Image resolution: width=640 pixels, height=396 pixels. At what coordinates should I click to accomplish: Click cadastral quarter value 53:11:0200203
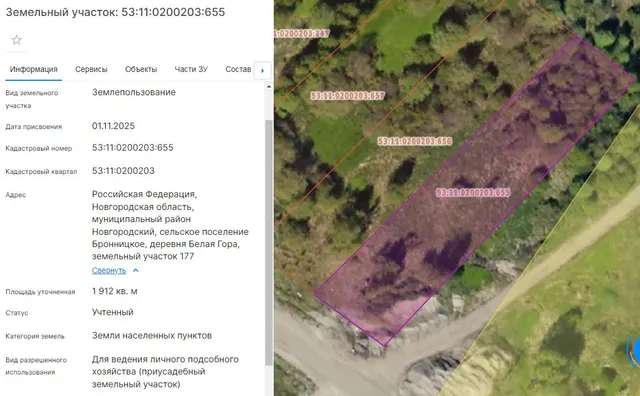coord(123,171)
